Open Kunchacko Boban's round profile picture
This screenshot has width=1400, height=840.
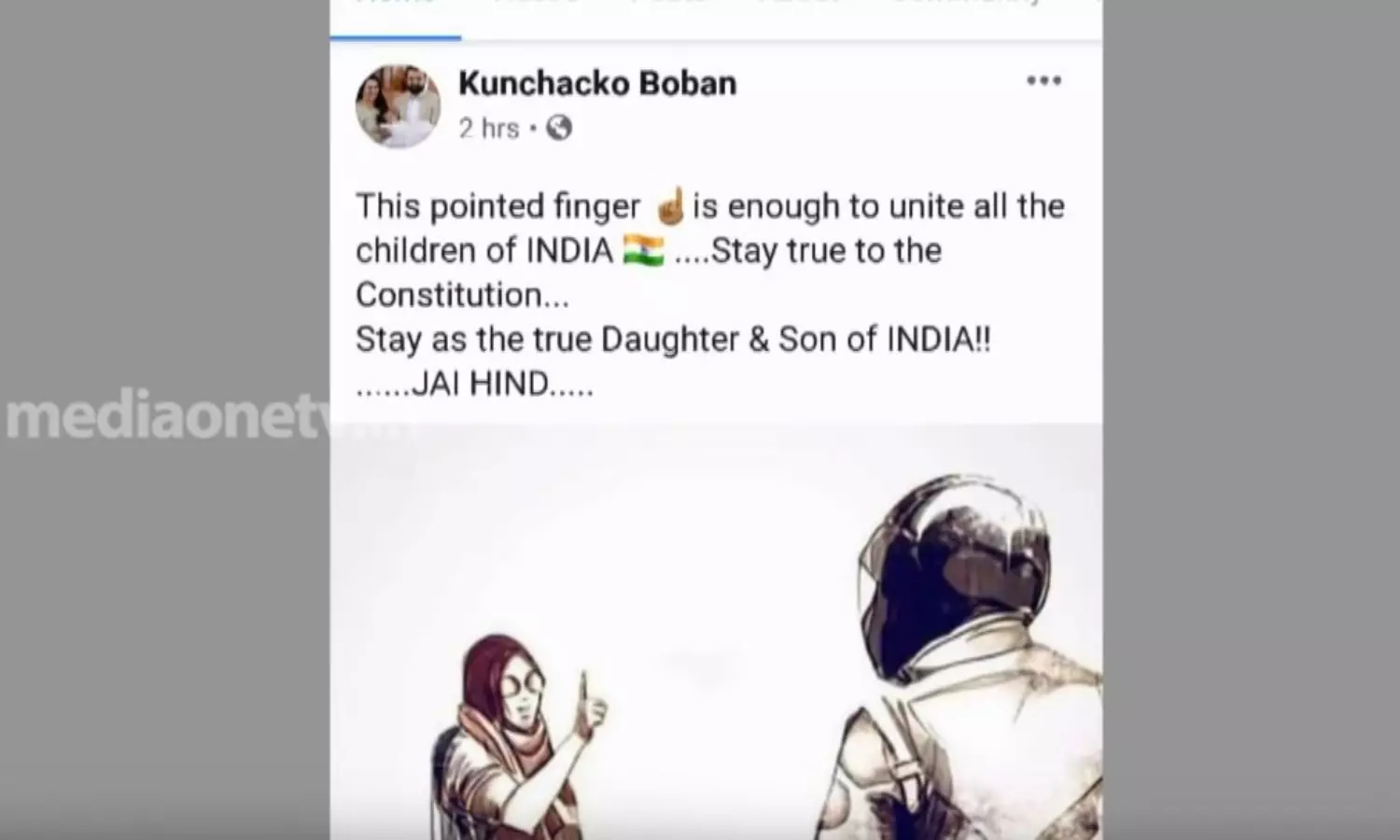(398, 106)
